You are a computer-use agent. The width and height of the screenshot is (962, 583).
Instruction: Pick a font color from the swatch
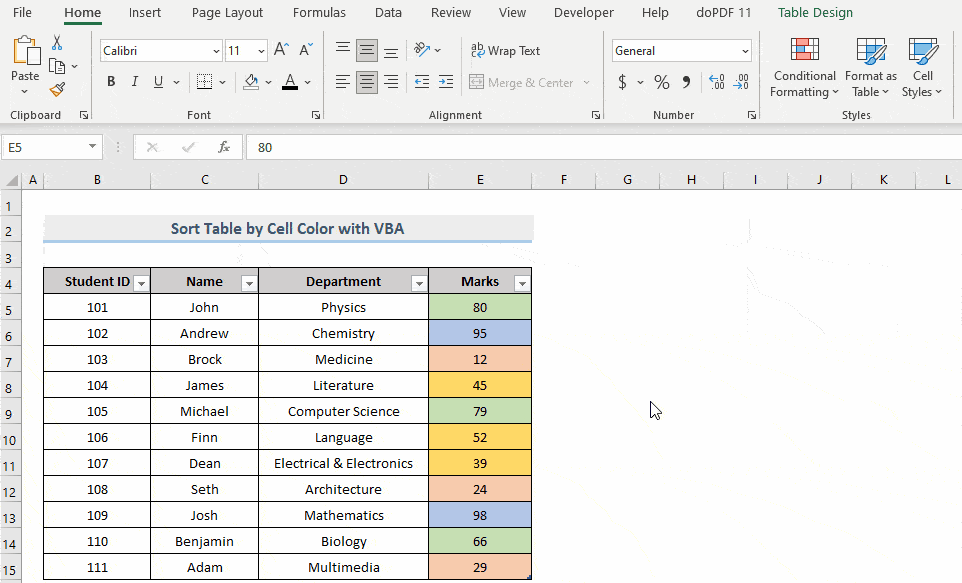289,84
